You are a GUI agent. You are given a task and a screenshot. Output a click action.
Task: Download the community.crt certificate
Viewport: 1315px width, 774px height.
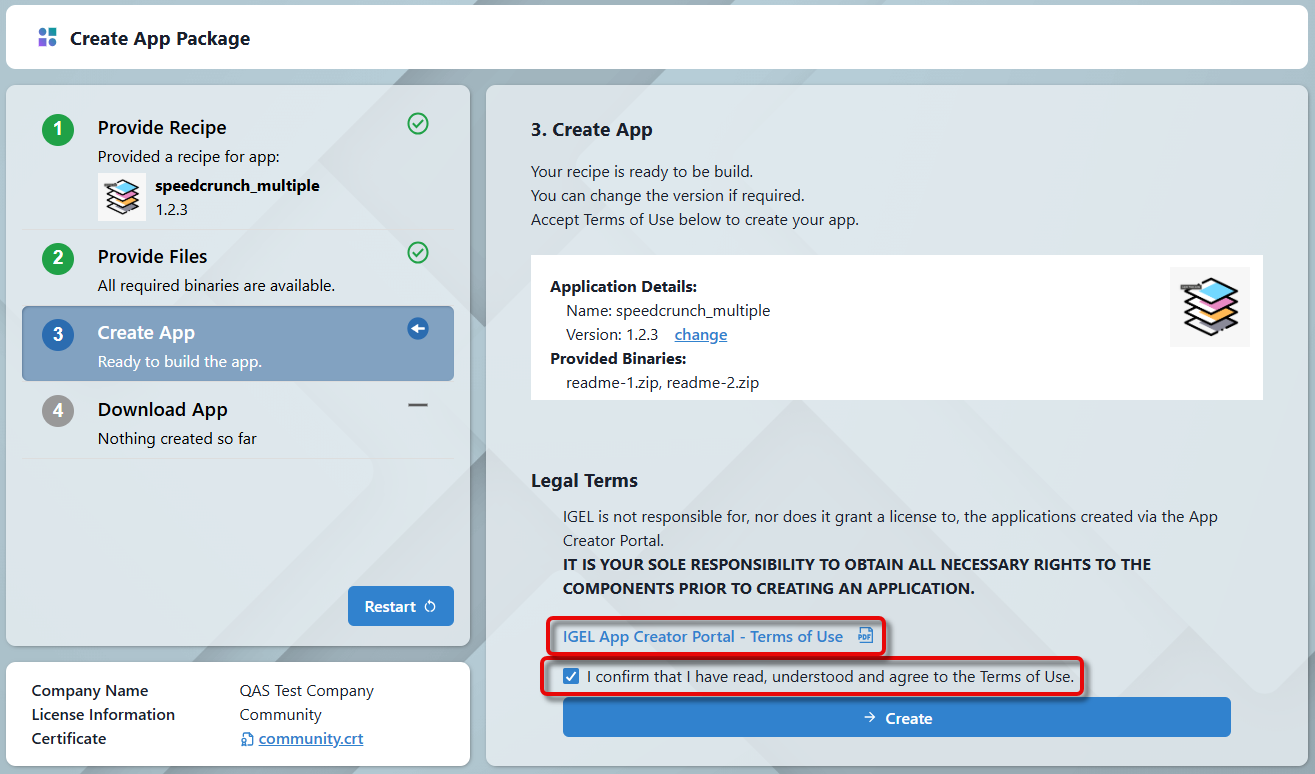tap(310, 739)
